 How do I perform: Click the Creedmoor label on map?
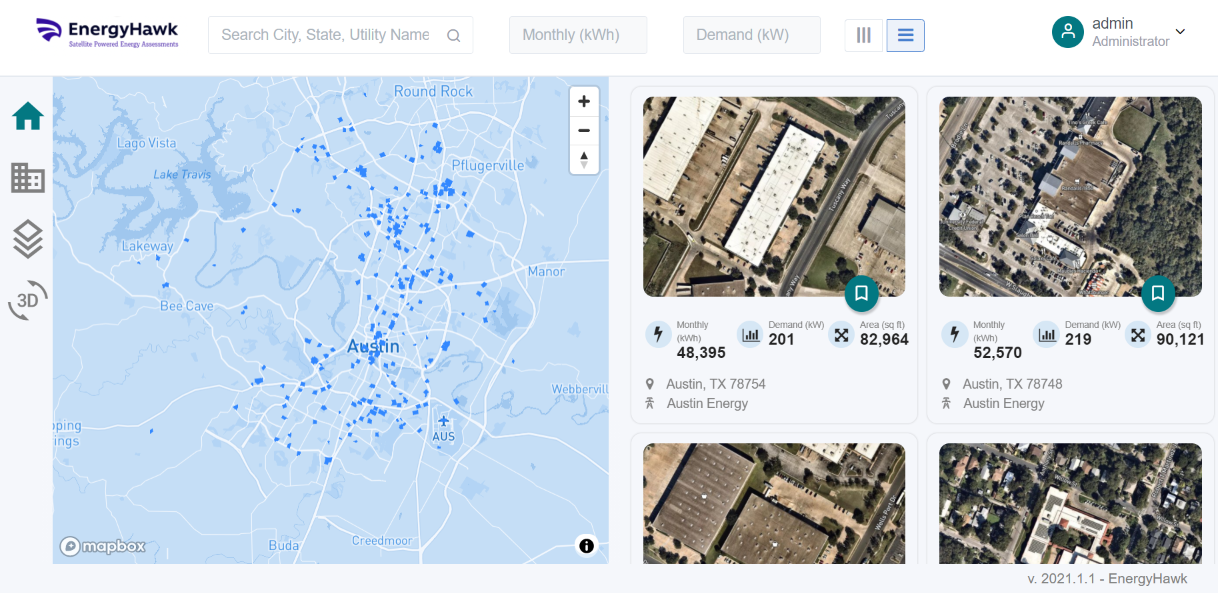pyautogui.click(x=382, y=541)
